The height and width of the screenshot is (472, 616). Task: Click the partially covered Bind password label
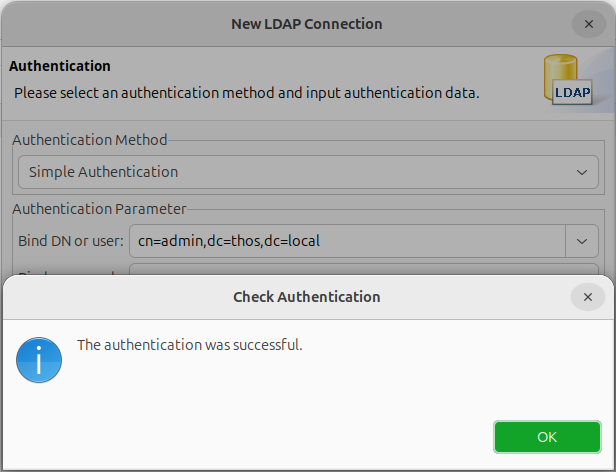tap(67, 273)
